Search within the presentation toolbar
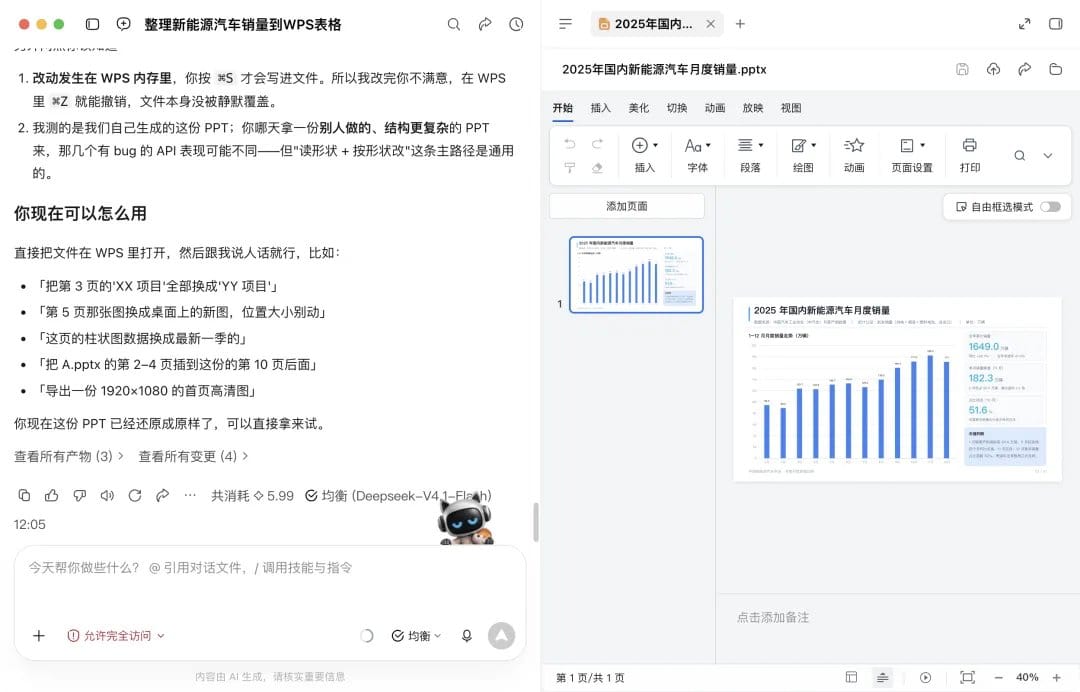 pos(1019,156)
